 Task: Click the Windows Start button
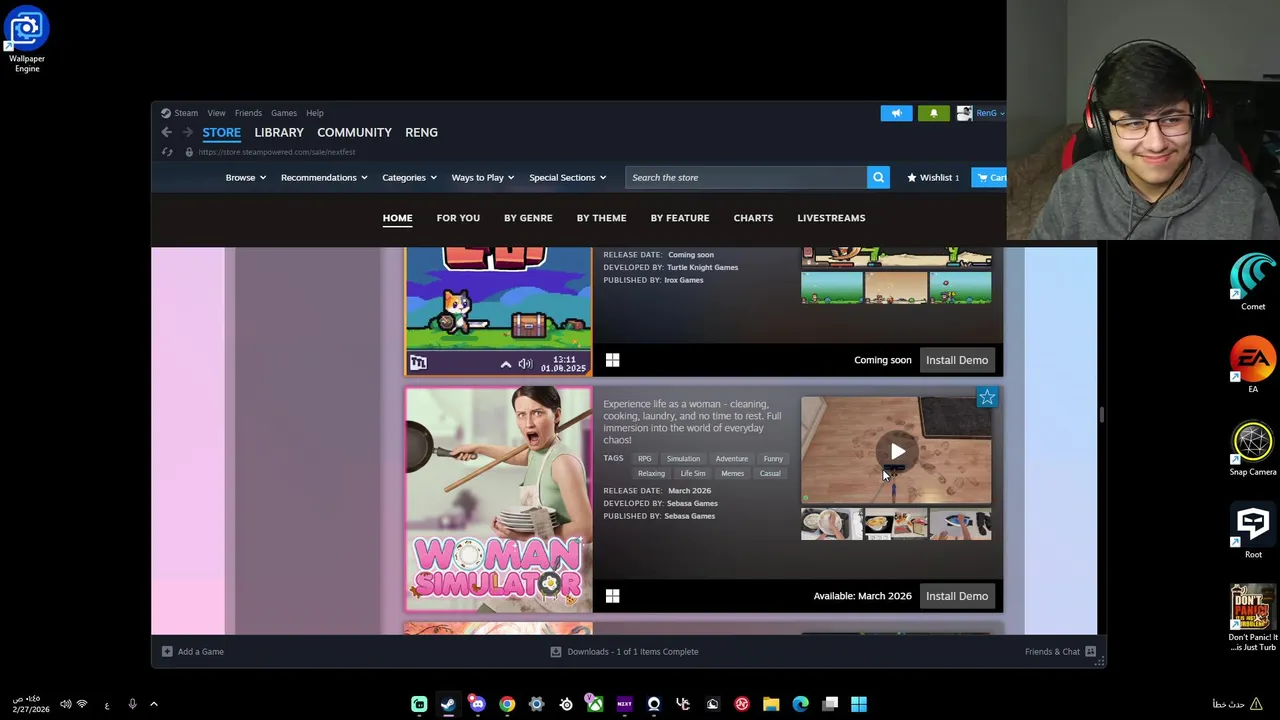point(859,704)
